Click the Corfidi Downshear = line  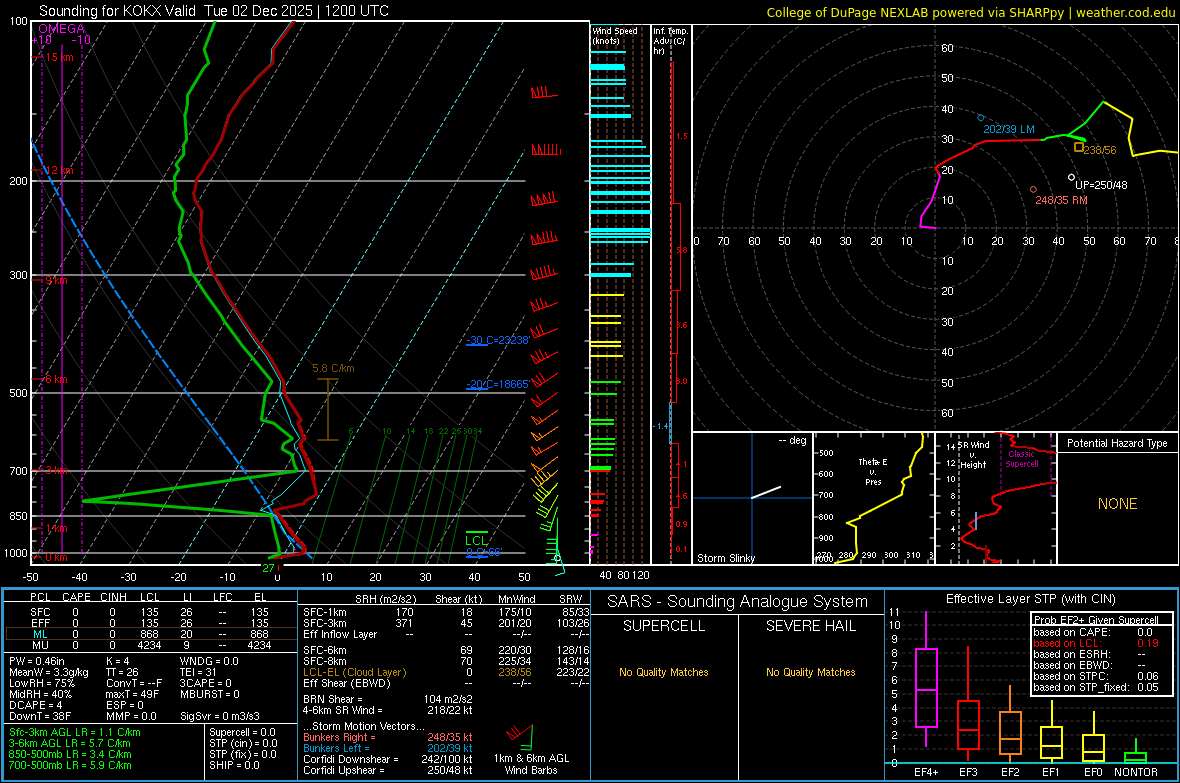pos(388,759)
